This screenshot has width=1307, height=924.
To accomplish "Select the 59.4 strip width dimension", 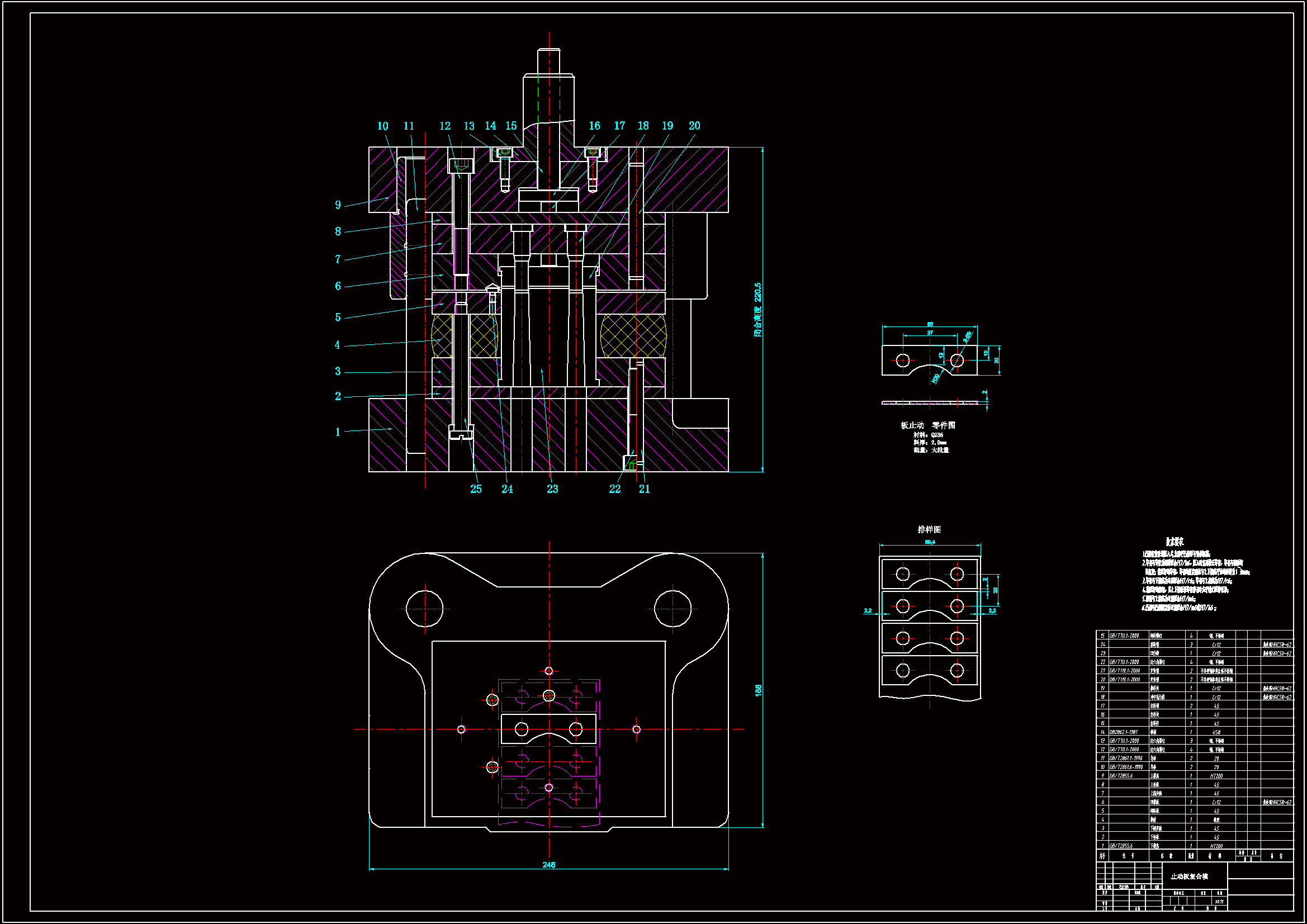I will pos(930,542).
